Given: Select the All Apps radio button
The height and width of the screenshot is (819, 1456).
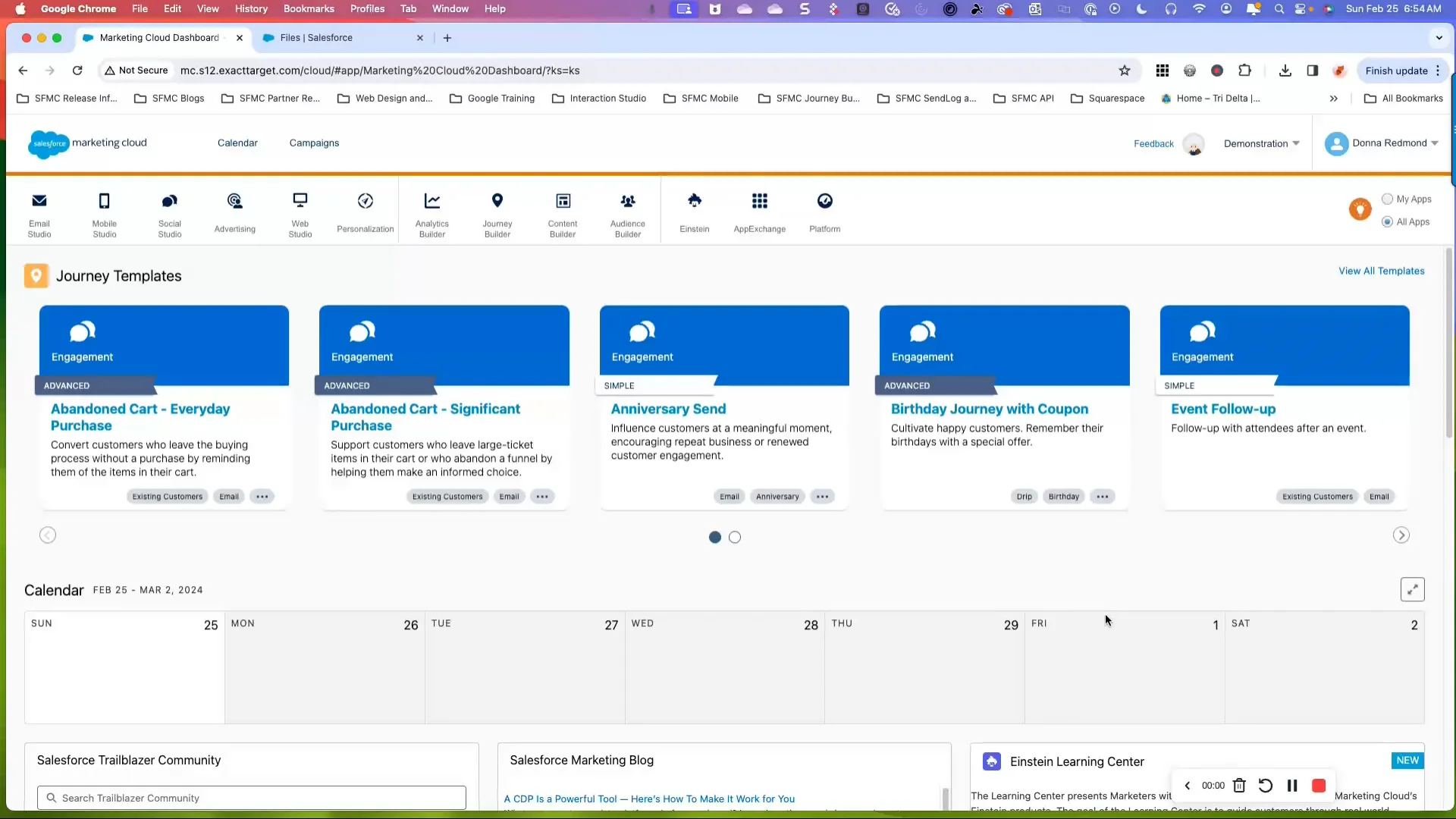Looking at the screenshot, I should (1387, 221).
